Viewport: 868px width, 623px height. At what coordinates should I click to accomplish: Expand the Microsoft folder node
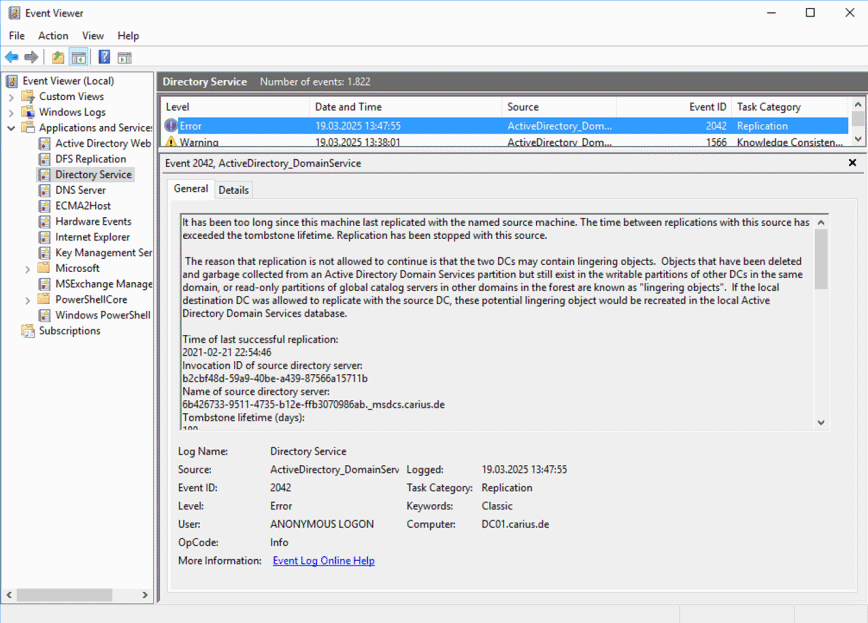(28, 269)
